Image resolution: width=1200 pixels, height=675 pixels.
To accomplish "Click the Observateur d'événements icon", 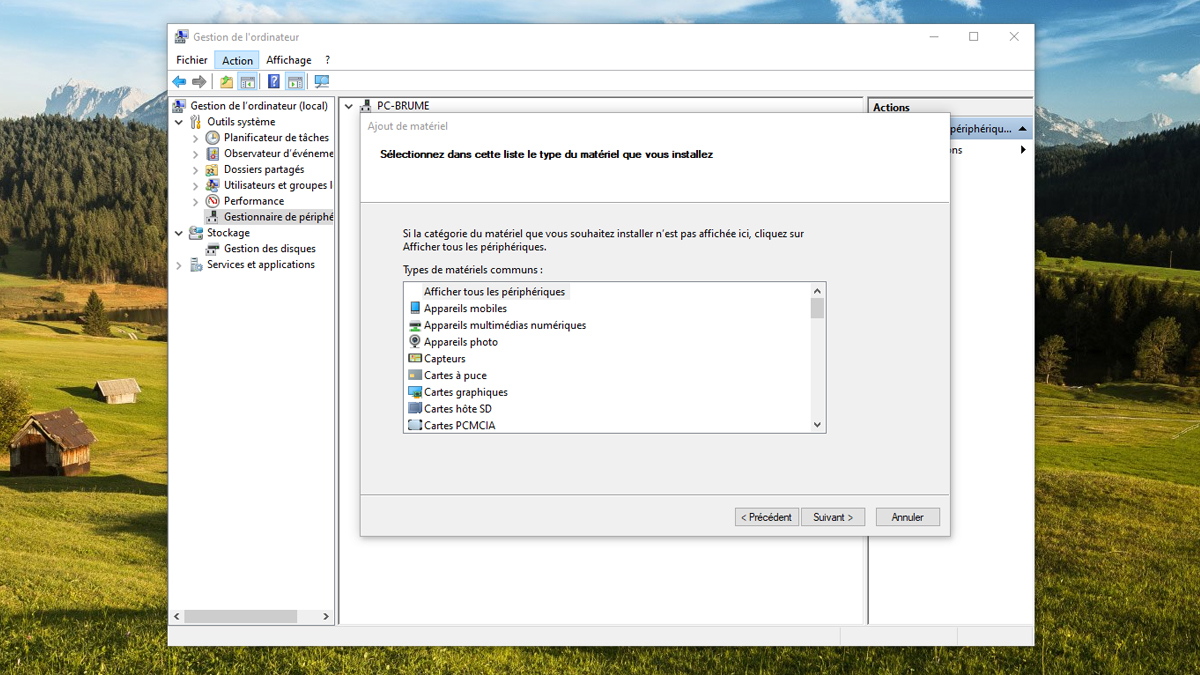I will (x=212, y=154).
